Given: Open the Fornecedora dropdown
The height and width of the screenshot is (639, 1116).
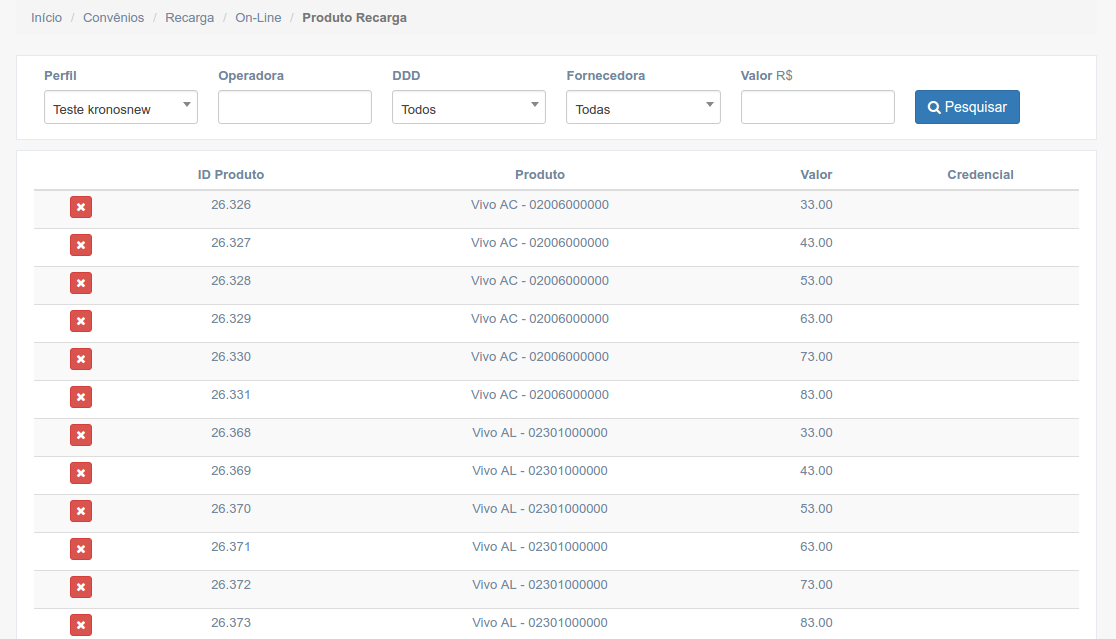Looking at the screenshot, I should point(642,108).
